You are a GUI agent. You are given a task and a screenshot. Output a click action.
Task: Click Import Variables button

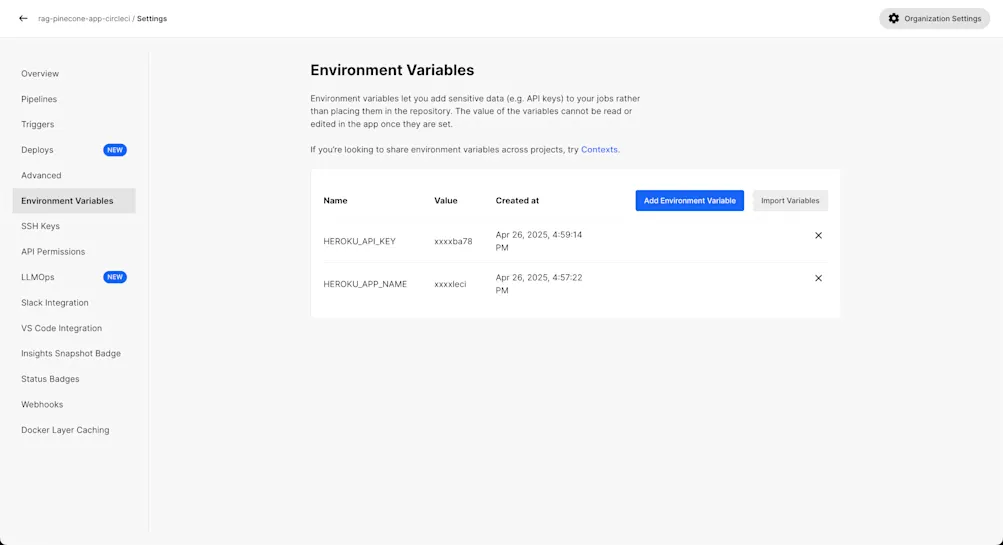(x=790, y=200)
